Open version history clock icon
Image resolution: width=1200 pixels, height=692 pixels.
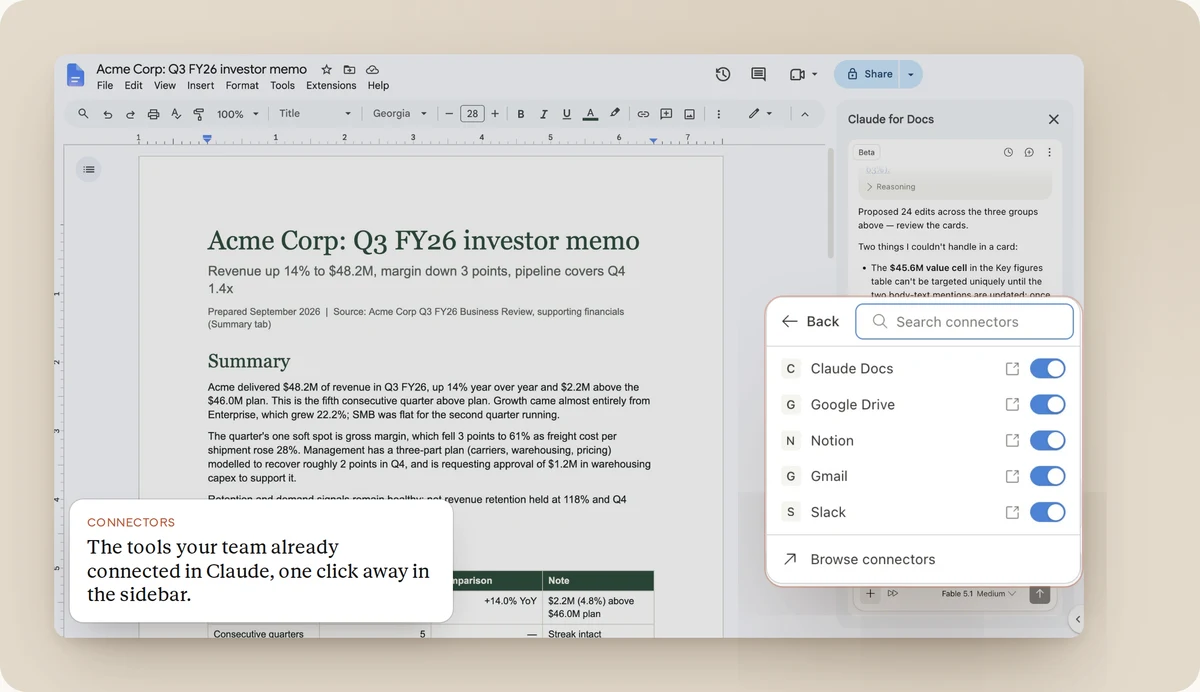point(723,74)
